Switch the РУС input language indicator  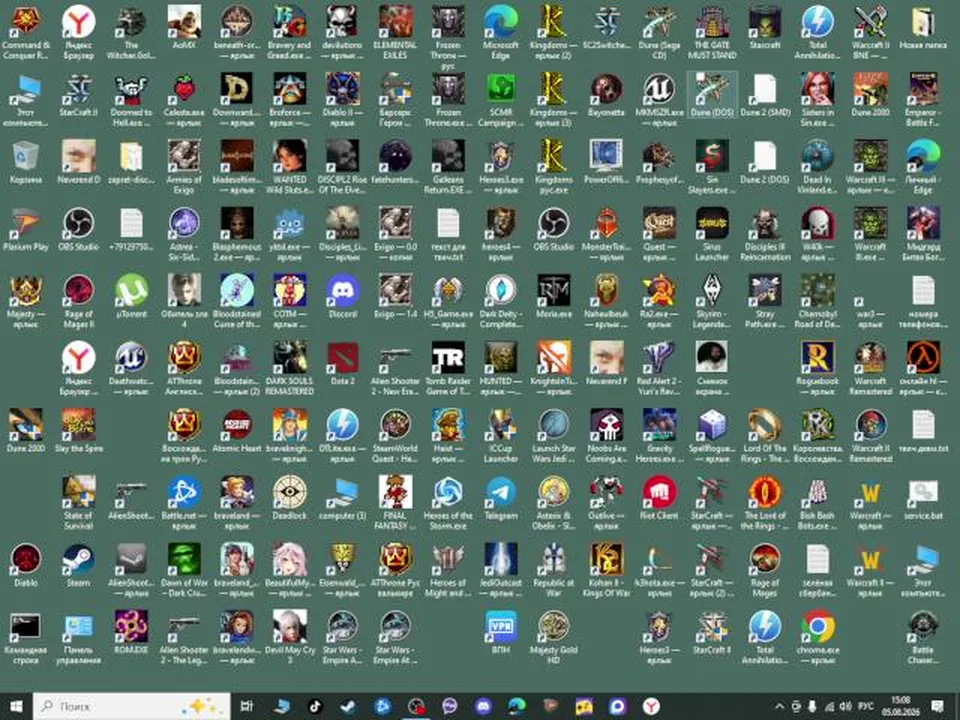coord(866,707)
